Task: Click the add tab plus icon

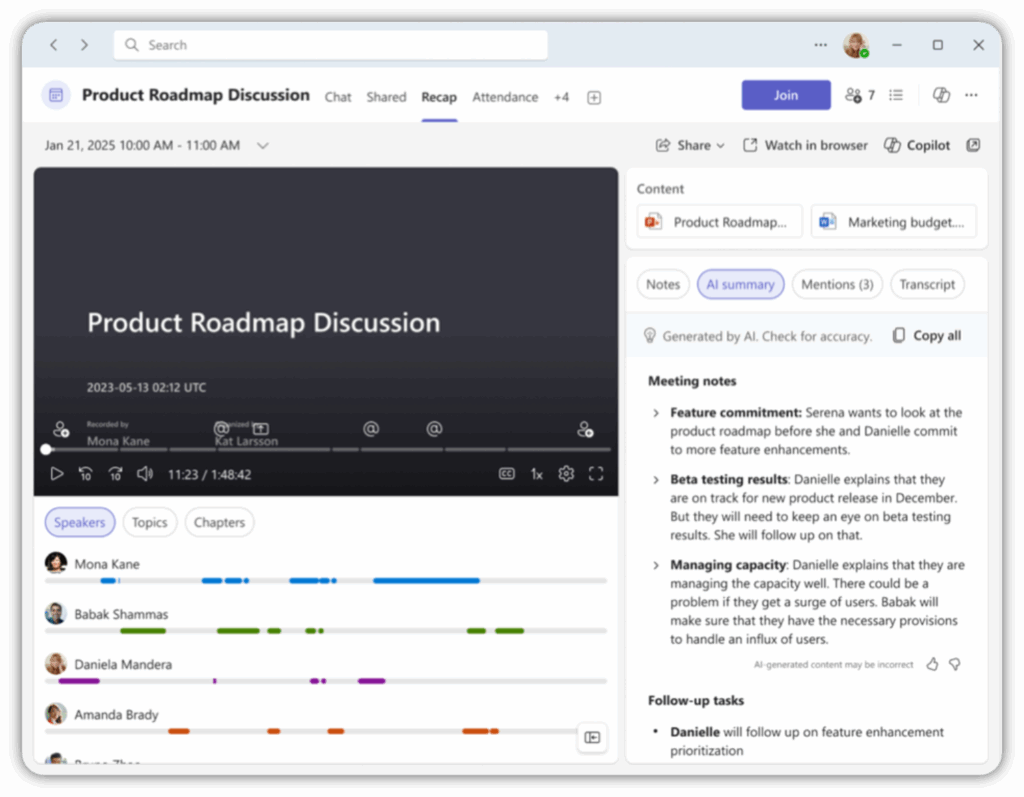Action: (594, 97)
